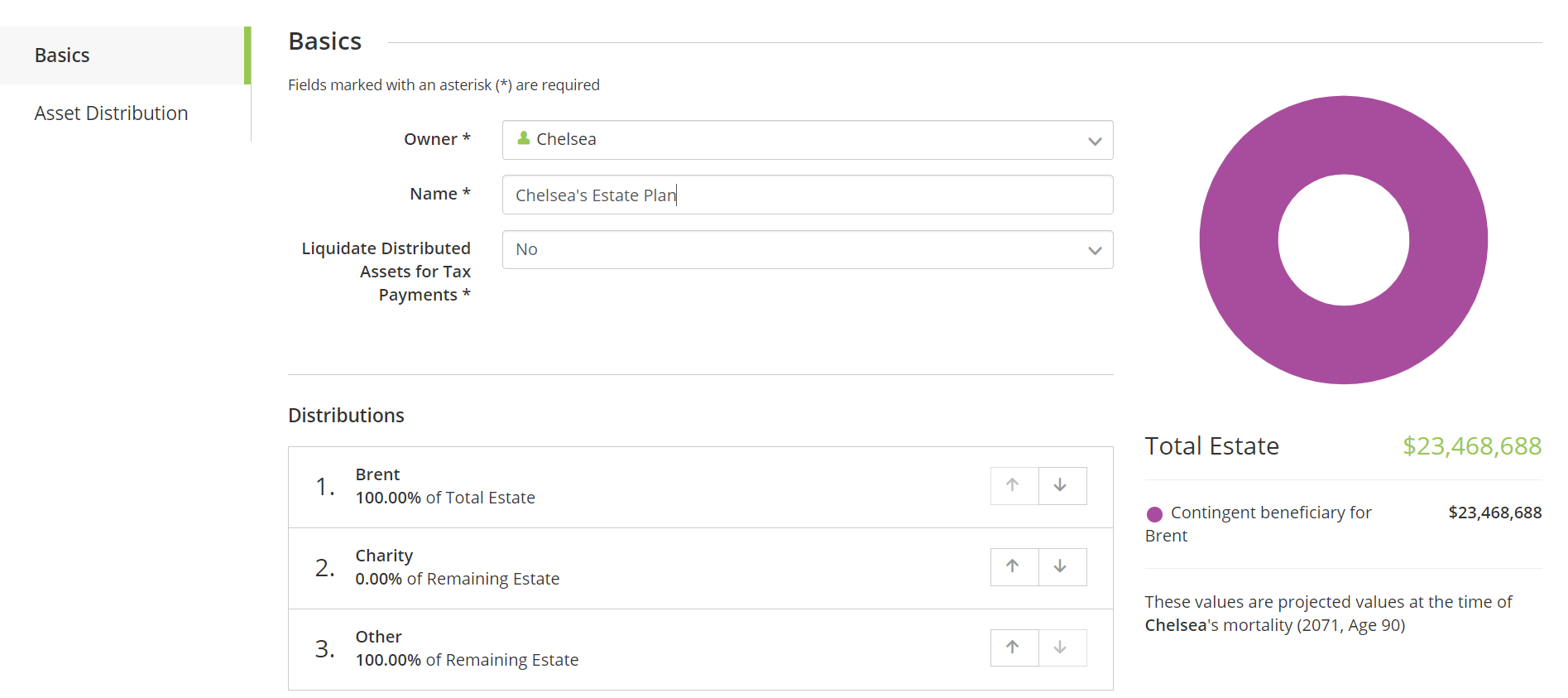Screen dimensions: 1568x698
Task: Click the chevron on the Liquidate dropdown
Action: 1095,250
